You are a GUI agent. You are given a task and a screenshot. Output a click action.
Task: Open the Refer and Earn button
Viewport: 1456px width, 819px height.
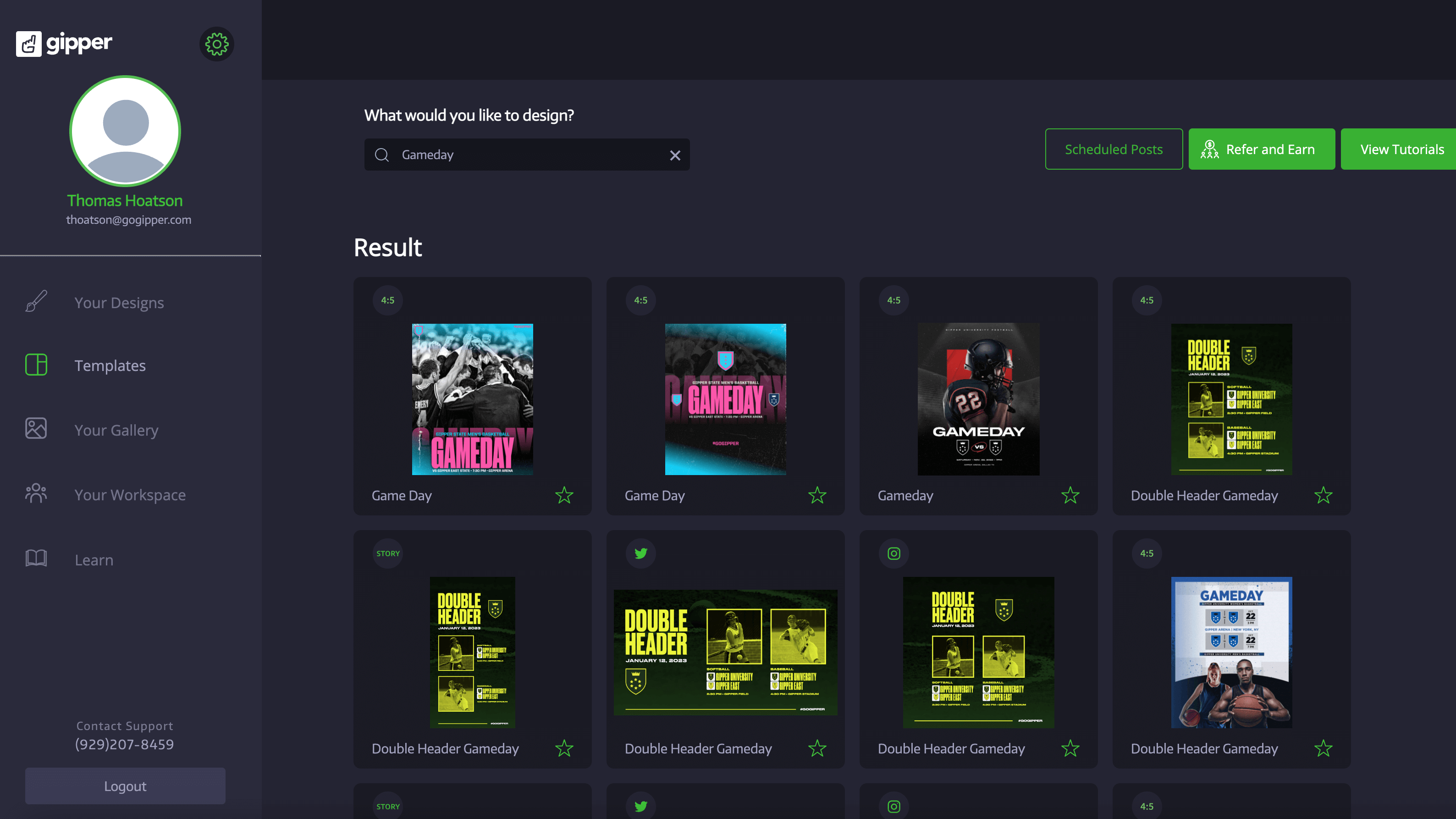coord(1261,149)
